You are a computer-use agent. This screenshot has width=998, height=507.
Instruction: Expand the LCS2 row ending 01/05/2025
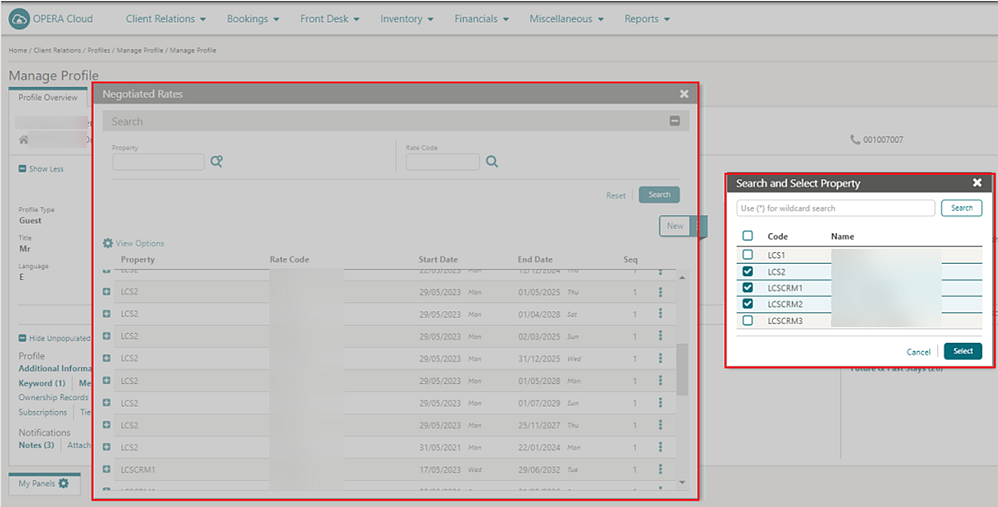click(x=106, y=291)
